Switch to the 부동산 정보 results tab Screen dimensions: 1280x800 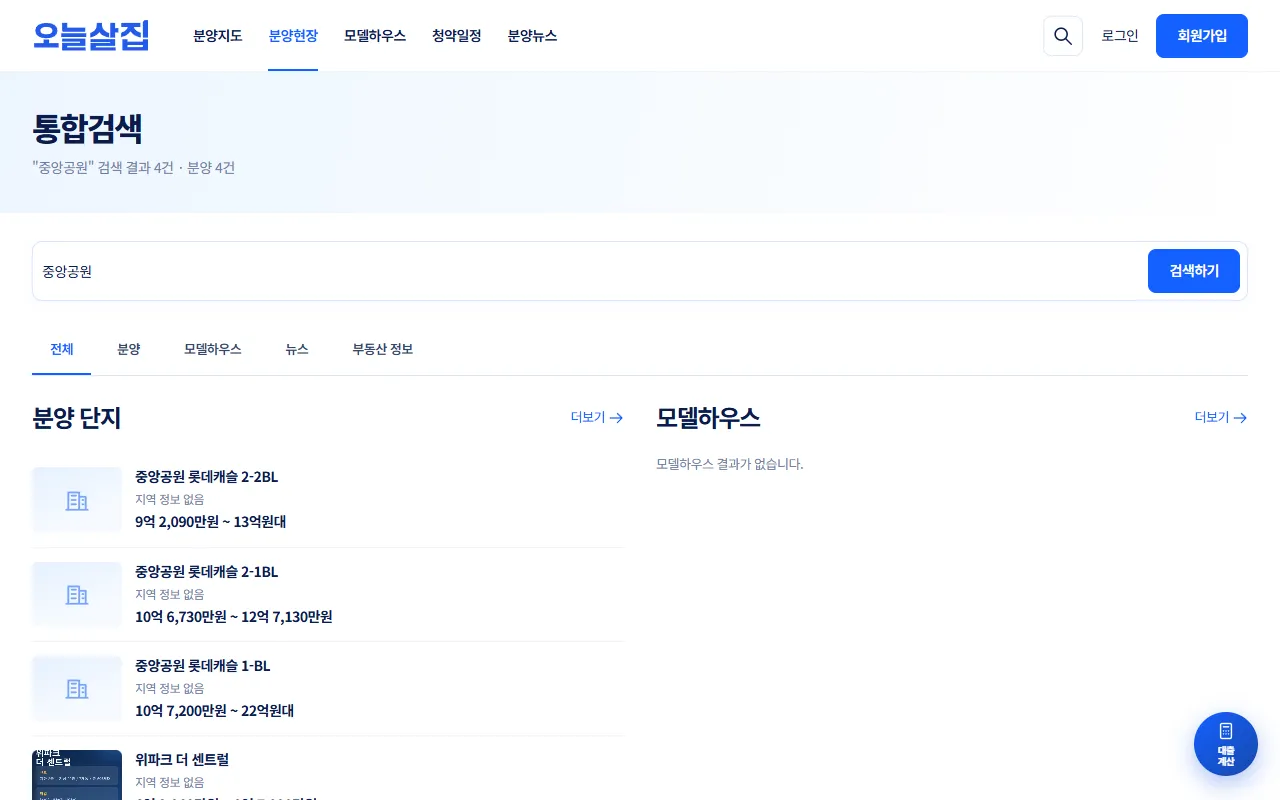coord(383,350)
